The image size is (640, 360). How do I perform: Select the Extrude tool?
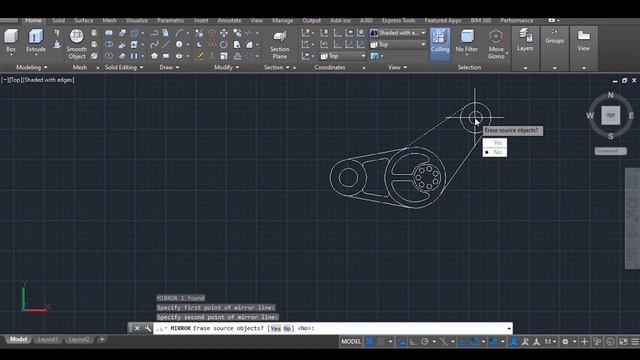tap(36, 41)
